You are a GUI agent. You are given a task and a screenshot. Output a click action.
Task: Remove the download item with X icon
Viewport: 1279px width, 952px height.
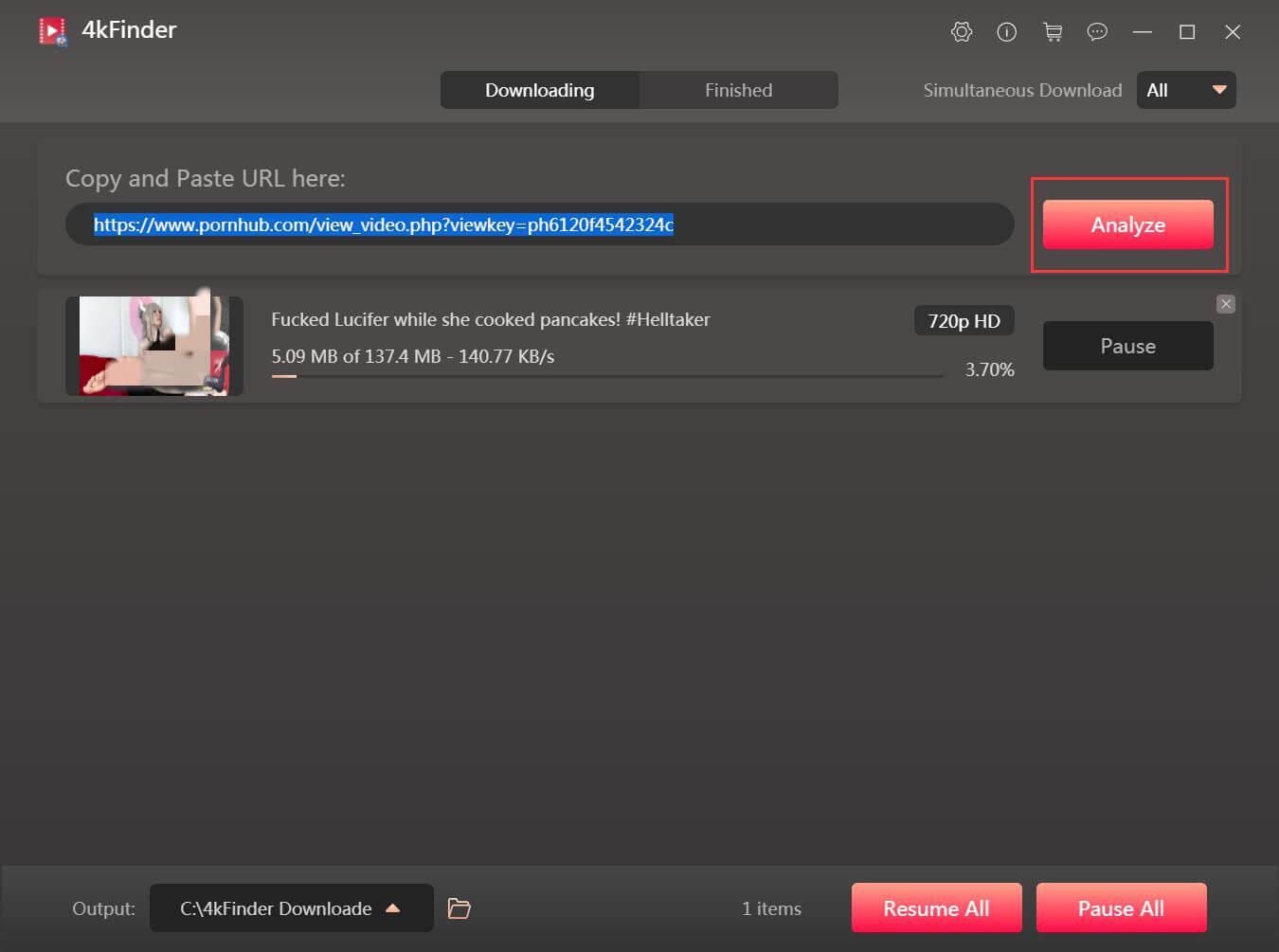point(1226,304)
